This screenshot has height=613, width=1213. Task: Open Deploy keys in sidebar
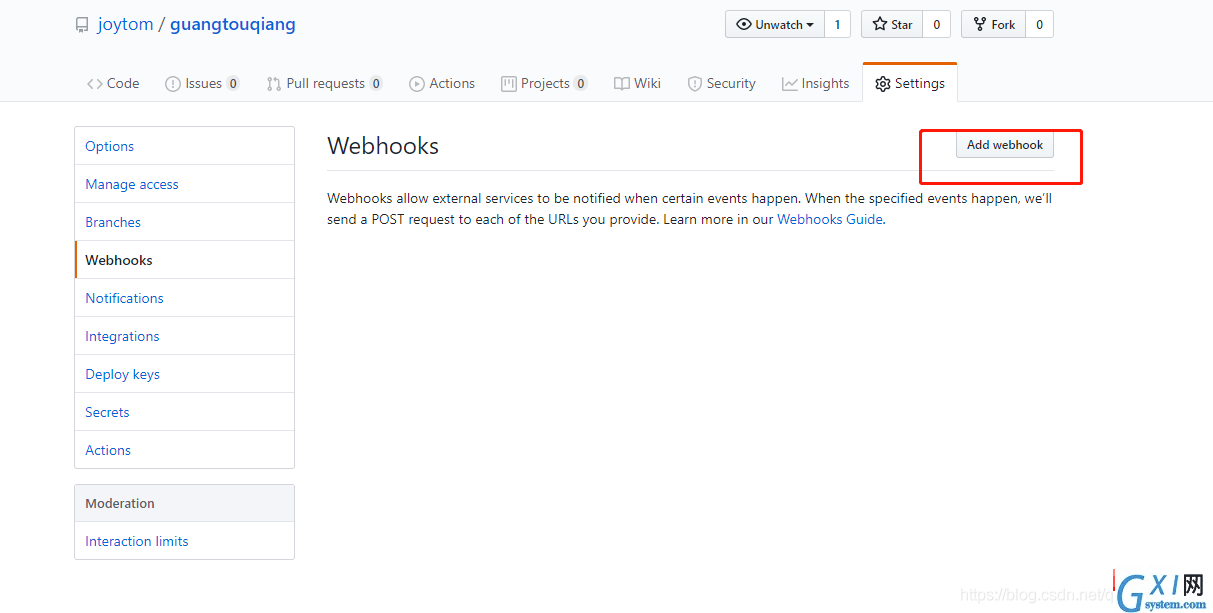click(x=184, y=374)
